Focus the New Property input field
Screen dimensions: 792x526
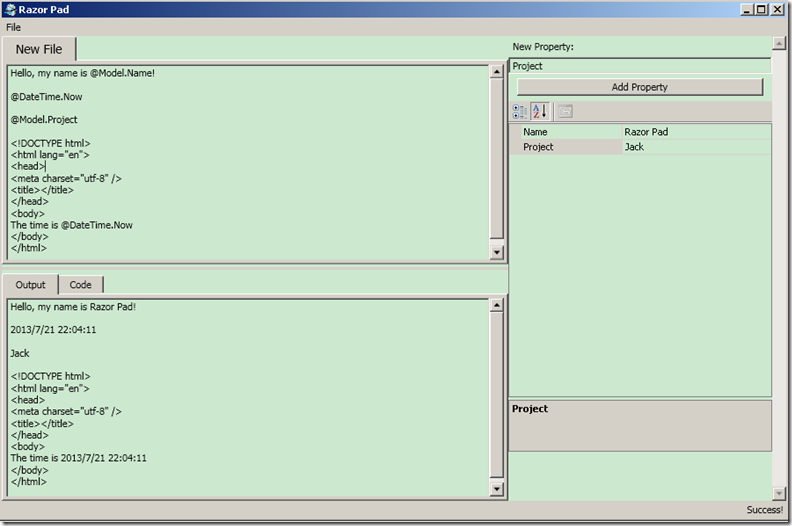pyautogui.click(x=640, y=66)
